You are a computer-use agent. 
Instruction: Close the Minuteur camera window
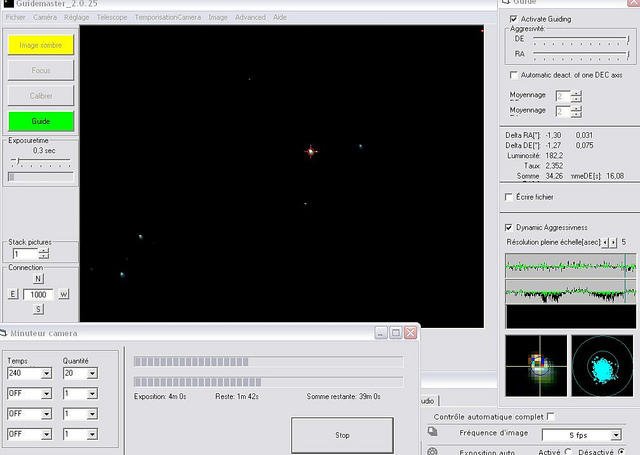point(411,333)
